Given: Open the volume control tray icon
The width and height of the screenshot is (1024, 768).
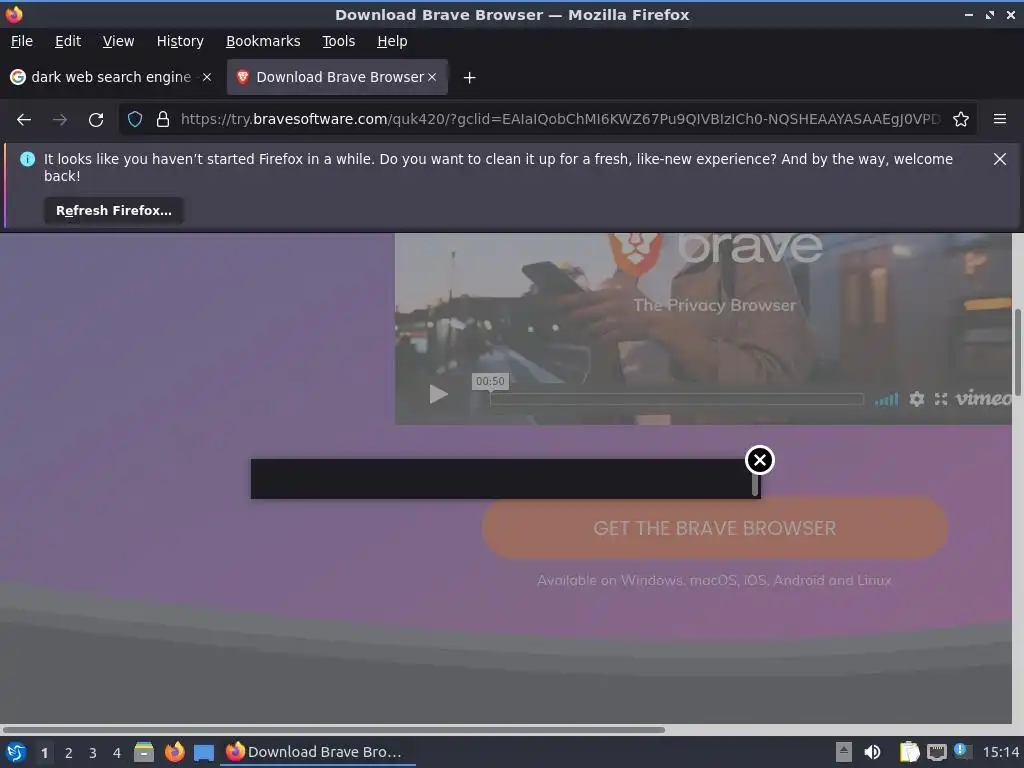Looking at the screenshot, I should (x=872, y=752).
